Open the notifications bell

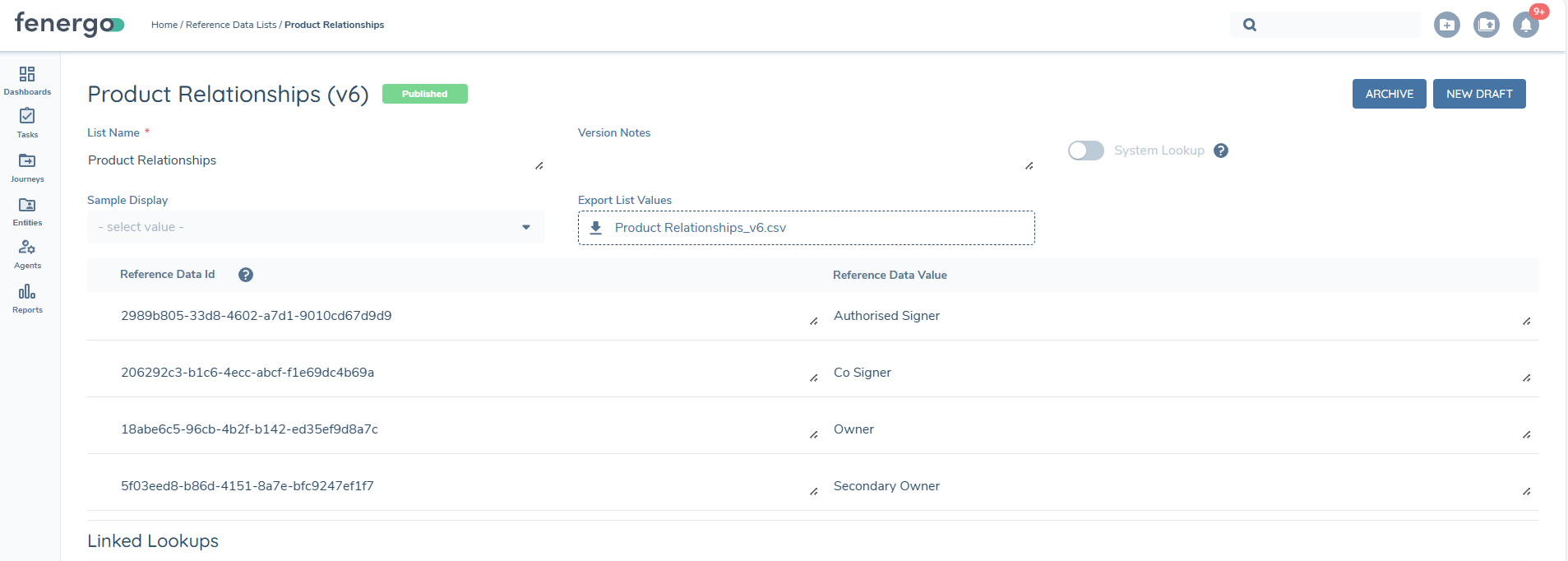(1526, 25)
